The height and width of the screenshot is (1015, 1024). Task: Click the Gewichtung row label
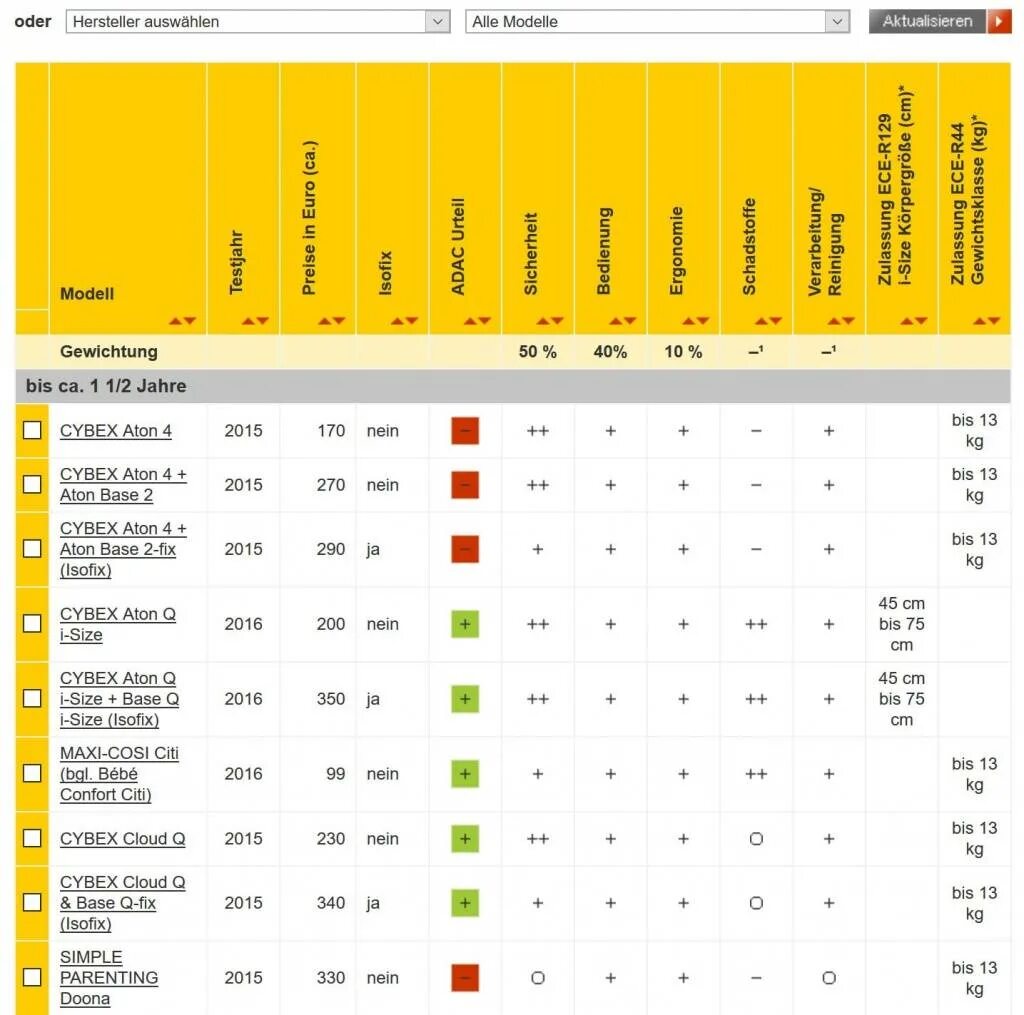108,351
